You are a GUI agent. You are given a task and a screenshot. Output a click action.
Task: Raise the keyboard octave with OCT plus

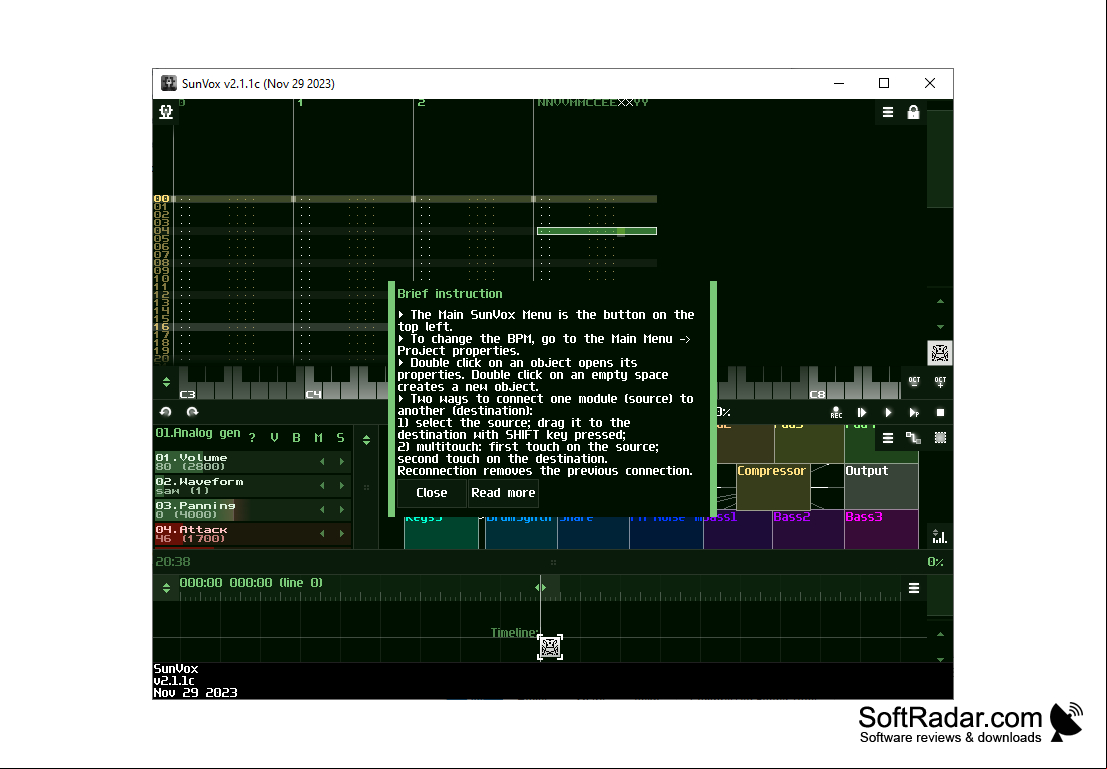tap(940, 382)
